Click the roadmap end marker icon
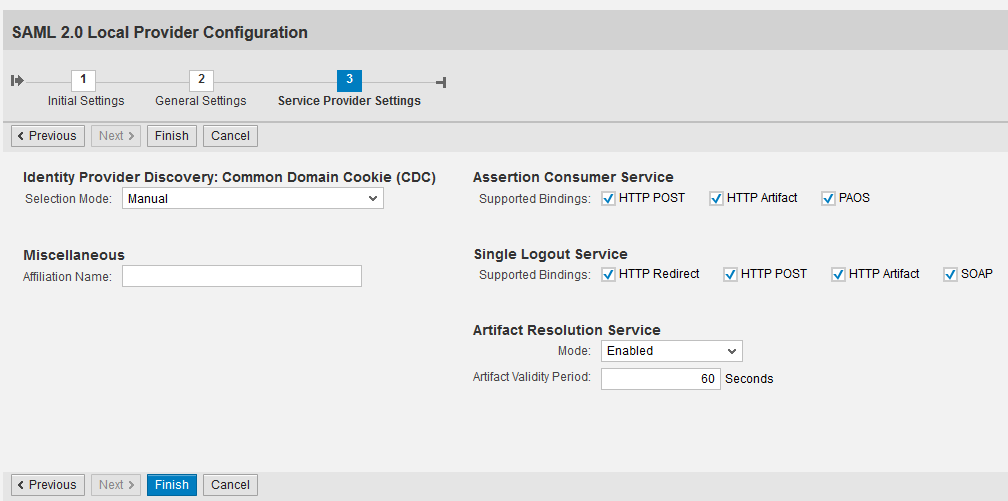1008x501 pixels. click(x=441, y=81)
